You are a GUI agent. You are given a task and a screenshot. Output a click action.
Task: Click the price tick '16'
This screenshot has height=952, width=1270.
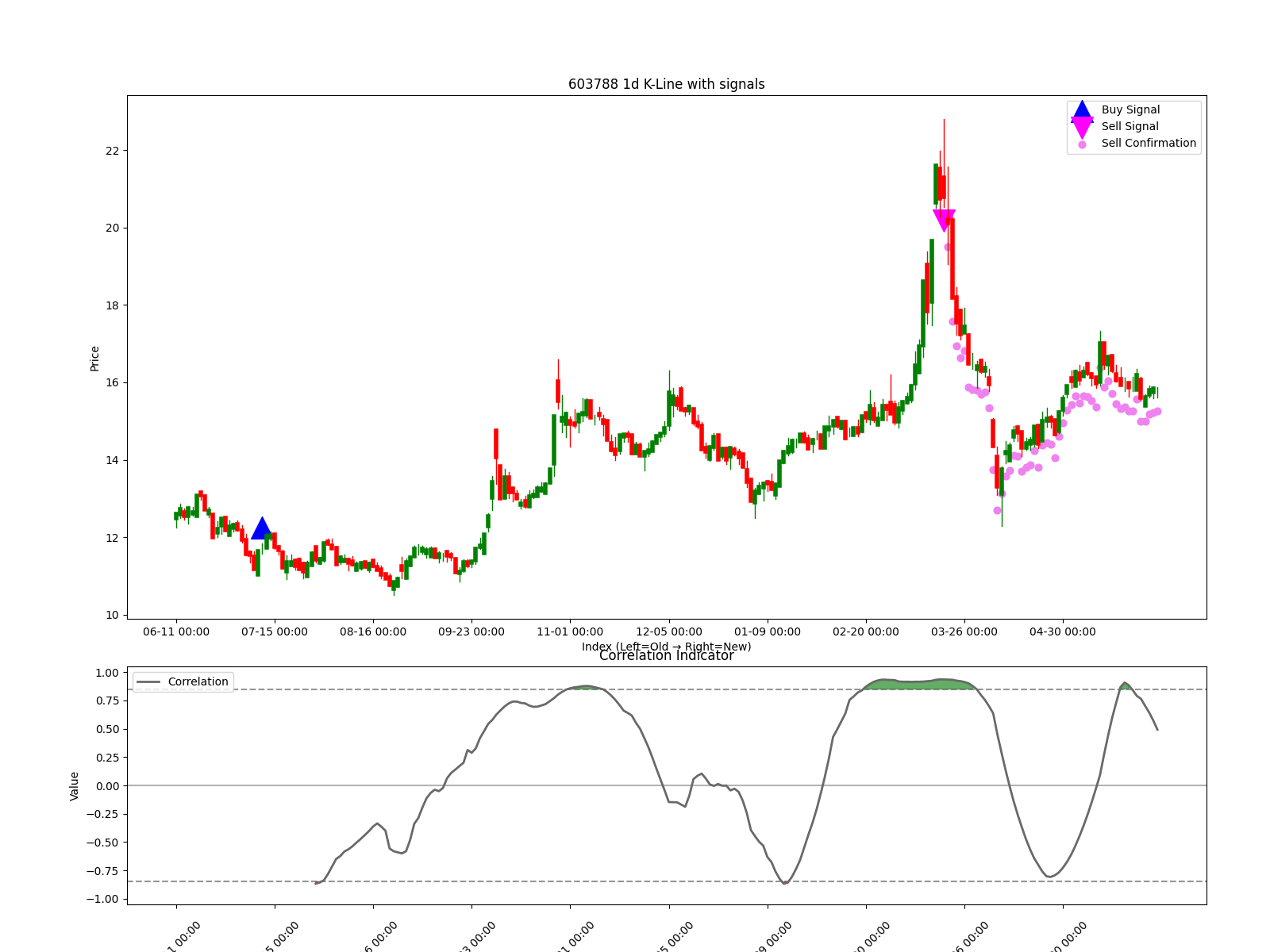(112, 383)
